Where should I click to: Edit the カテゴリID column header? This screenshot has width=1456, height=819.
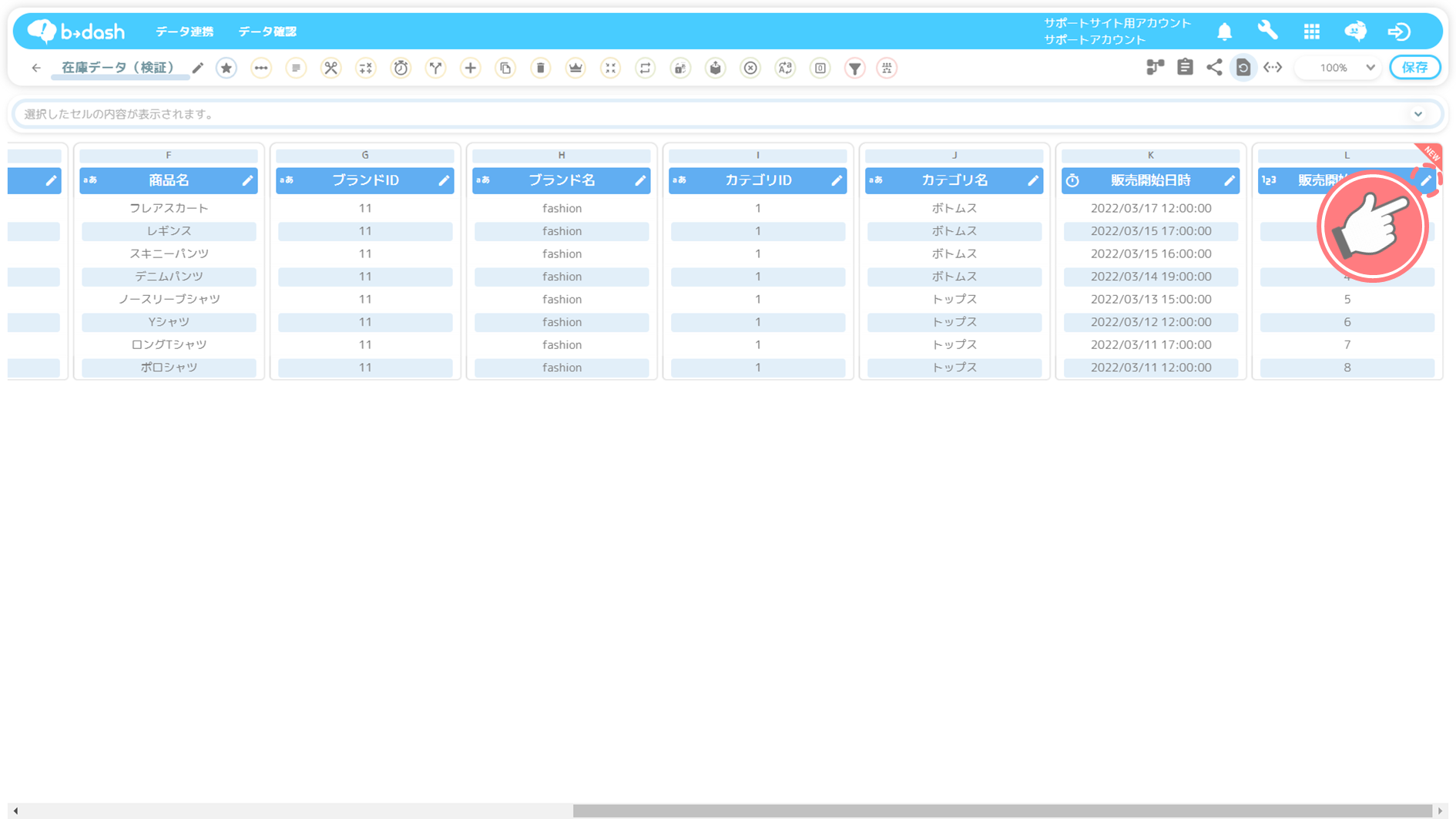coord(837,180)
